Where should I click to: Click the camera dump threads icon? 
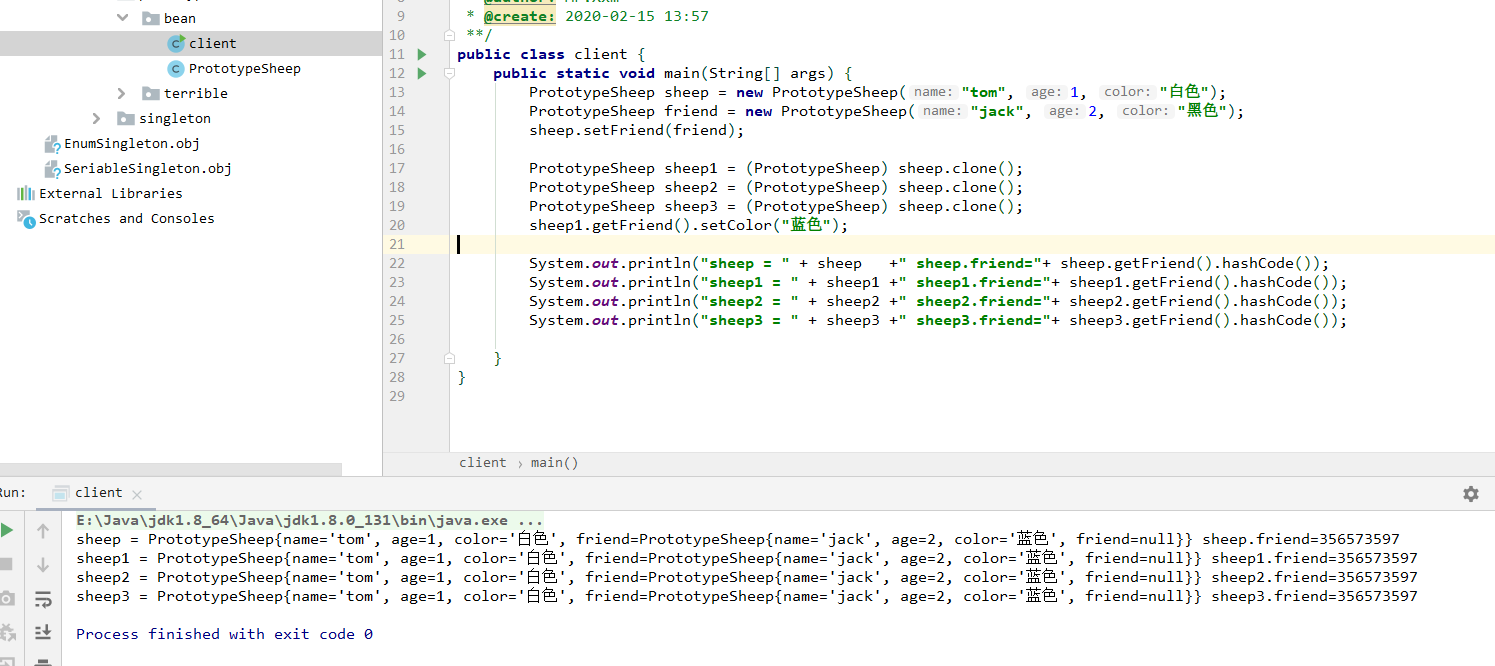coord(7,598)
